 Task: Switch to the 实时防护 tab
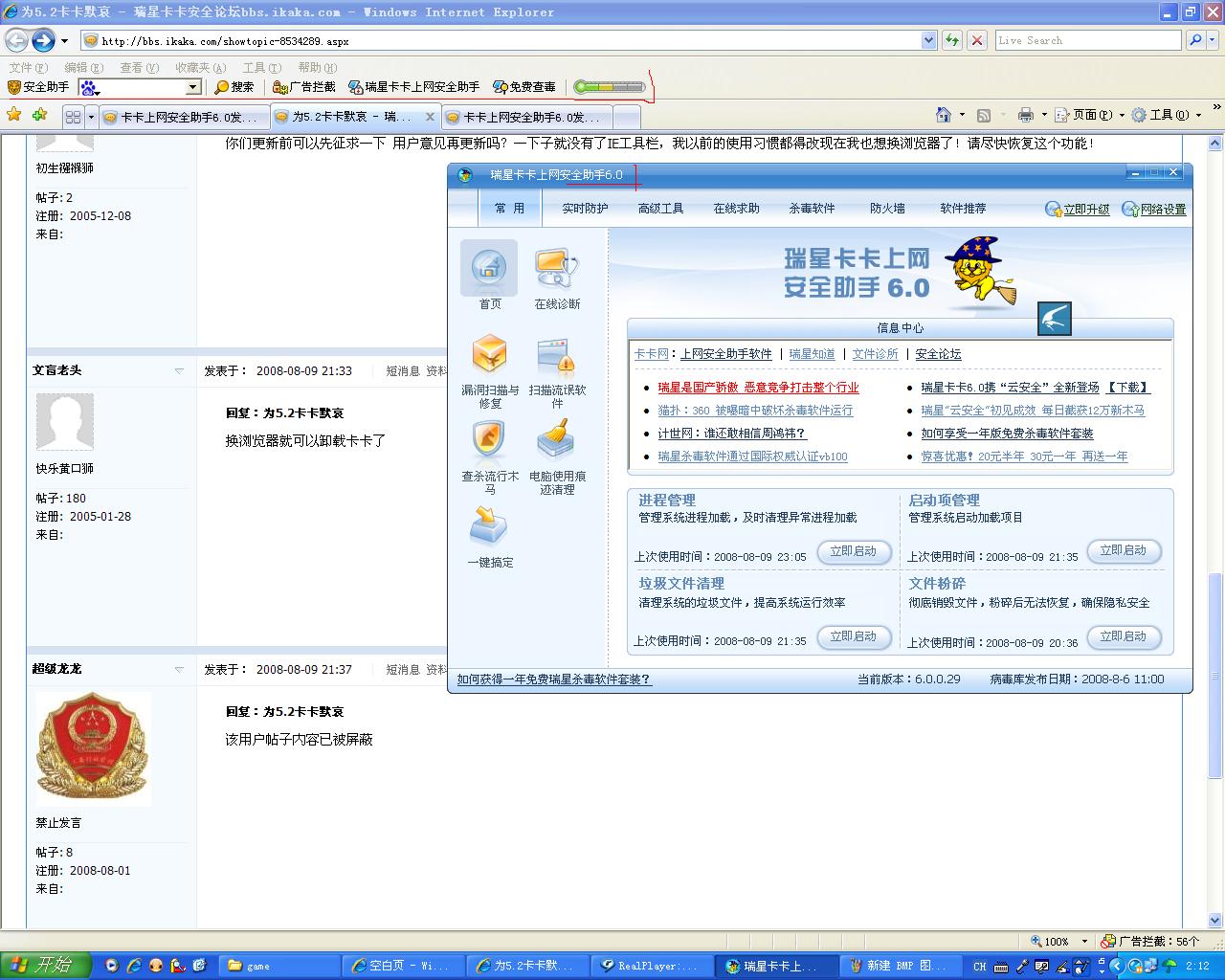pos(585,209)
